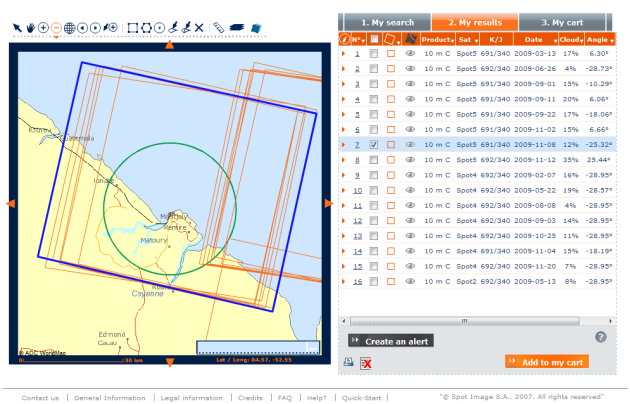Viewport: 630px width, 404px height.
Task: Select the polygon draw tool
Action: click(146, 28)
